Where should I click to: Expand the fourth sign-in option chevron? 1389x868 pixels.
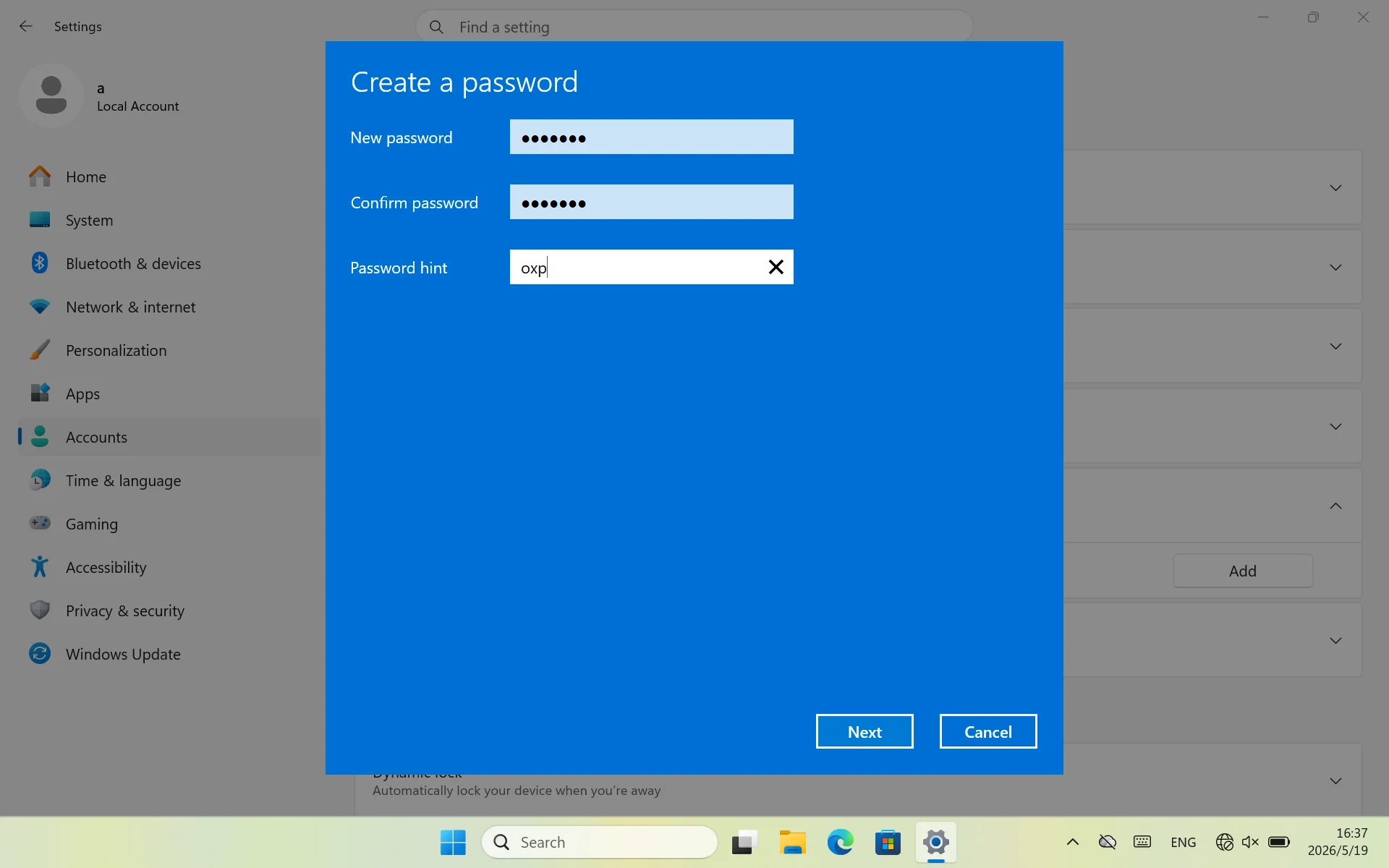pos(1335,427)
